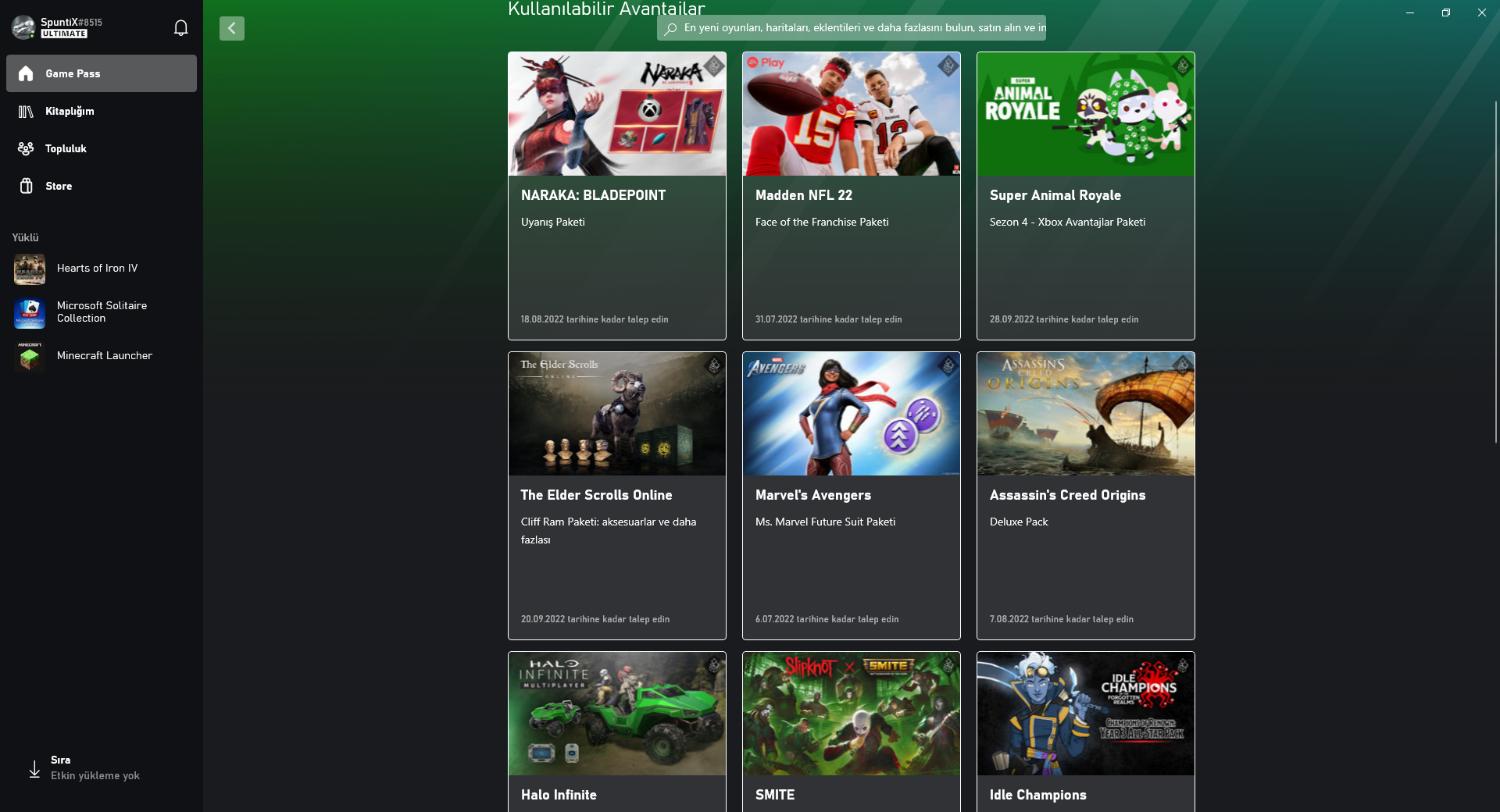Open the Assassin's Creed Origins perk artwork
The image size is (1500, 812).
(1086, 414)
